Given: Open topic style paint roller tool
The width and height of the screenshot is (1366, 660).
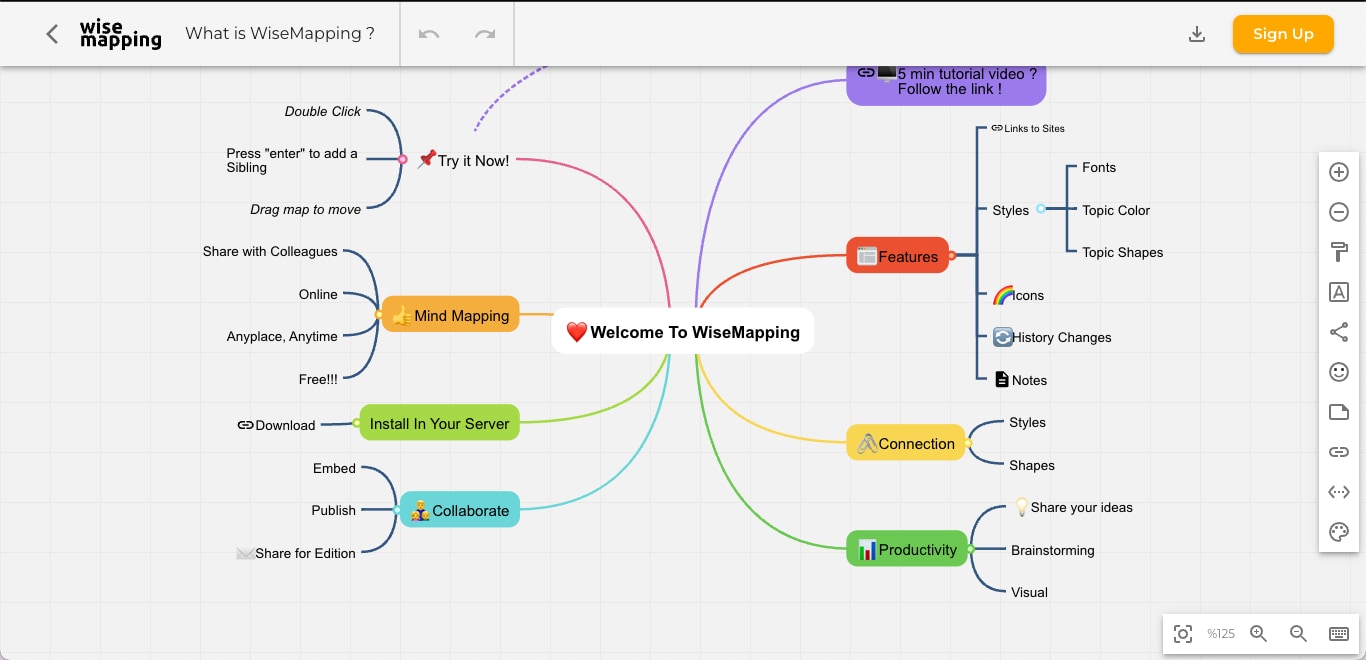Looking at the screenshot, I should coord(1339,252).
